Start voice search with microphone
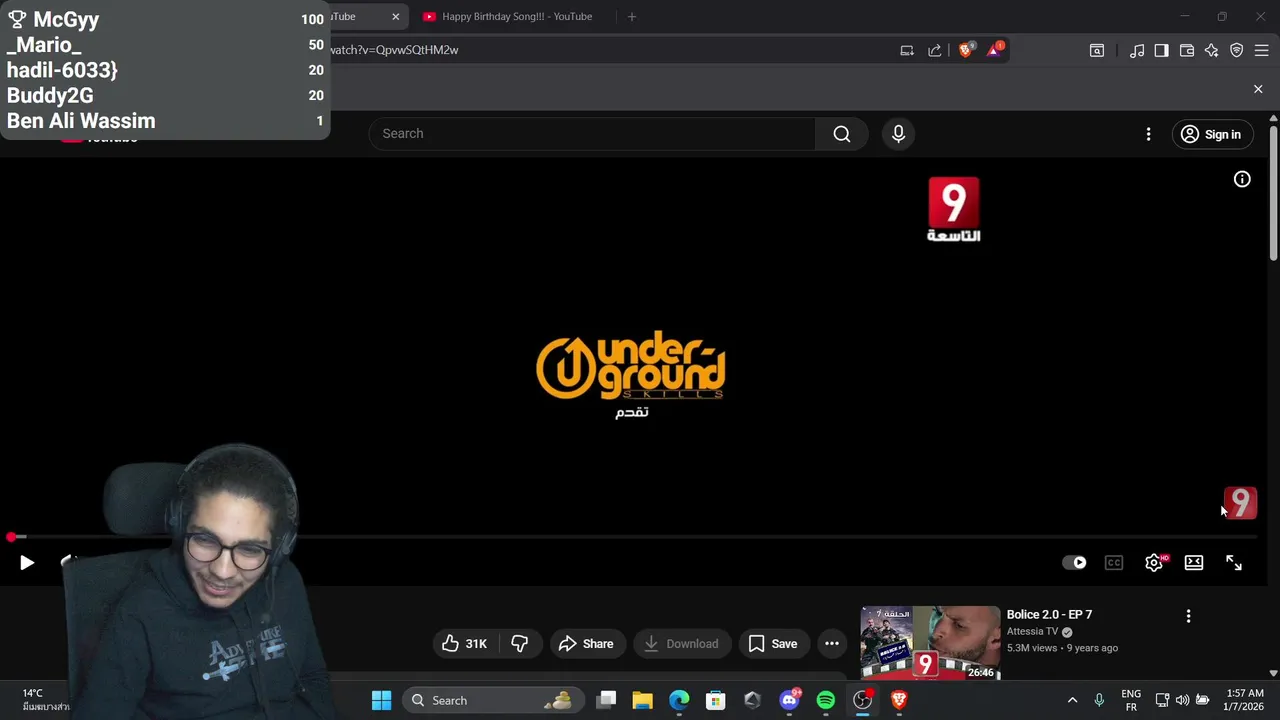The image size is (1280, 720). click(898, 134)
